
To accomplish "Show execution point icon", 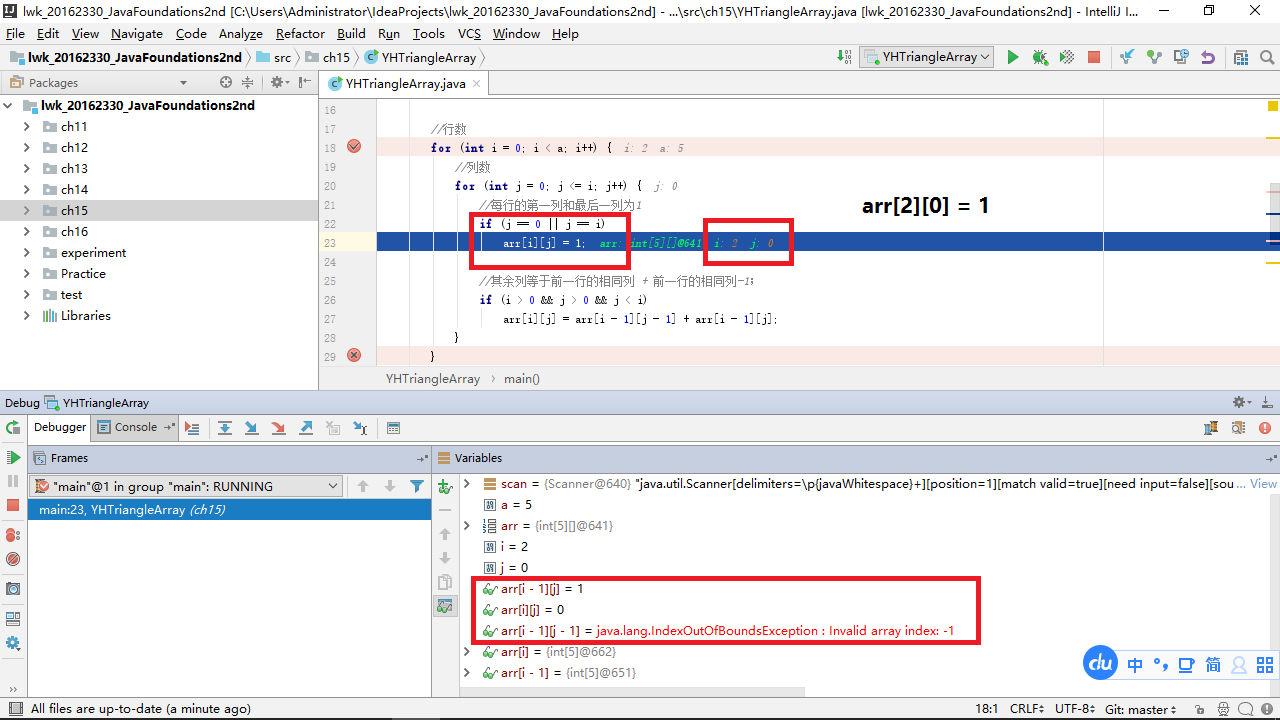I will [x=192, y=428].
